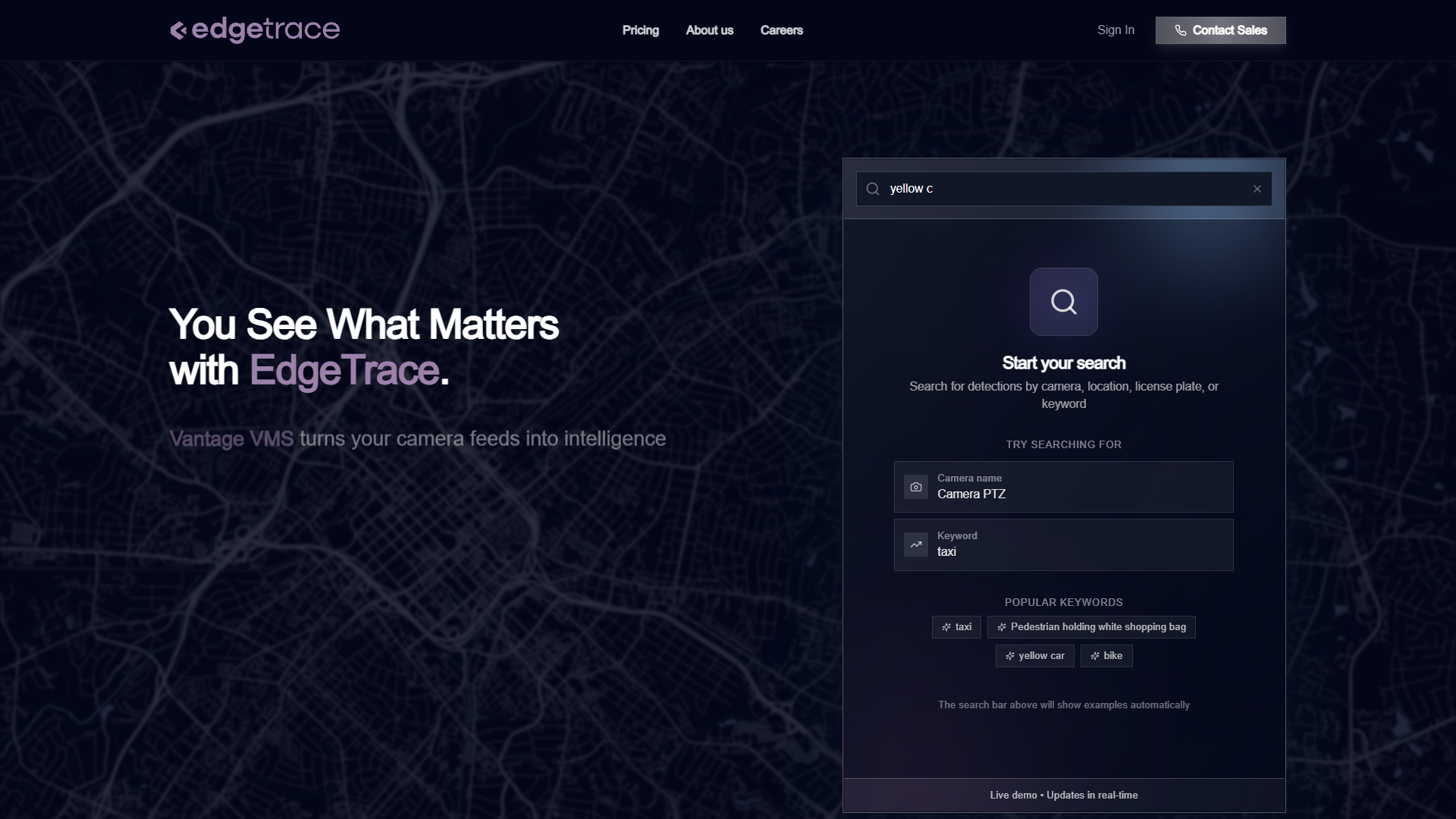
Task: Focus the search field containing 'yellow c'
Action: (1064, 189)
